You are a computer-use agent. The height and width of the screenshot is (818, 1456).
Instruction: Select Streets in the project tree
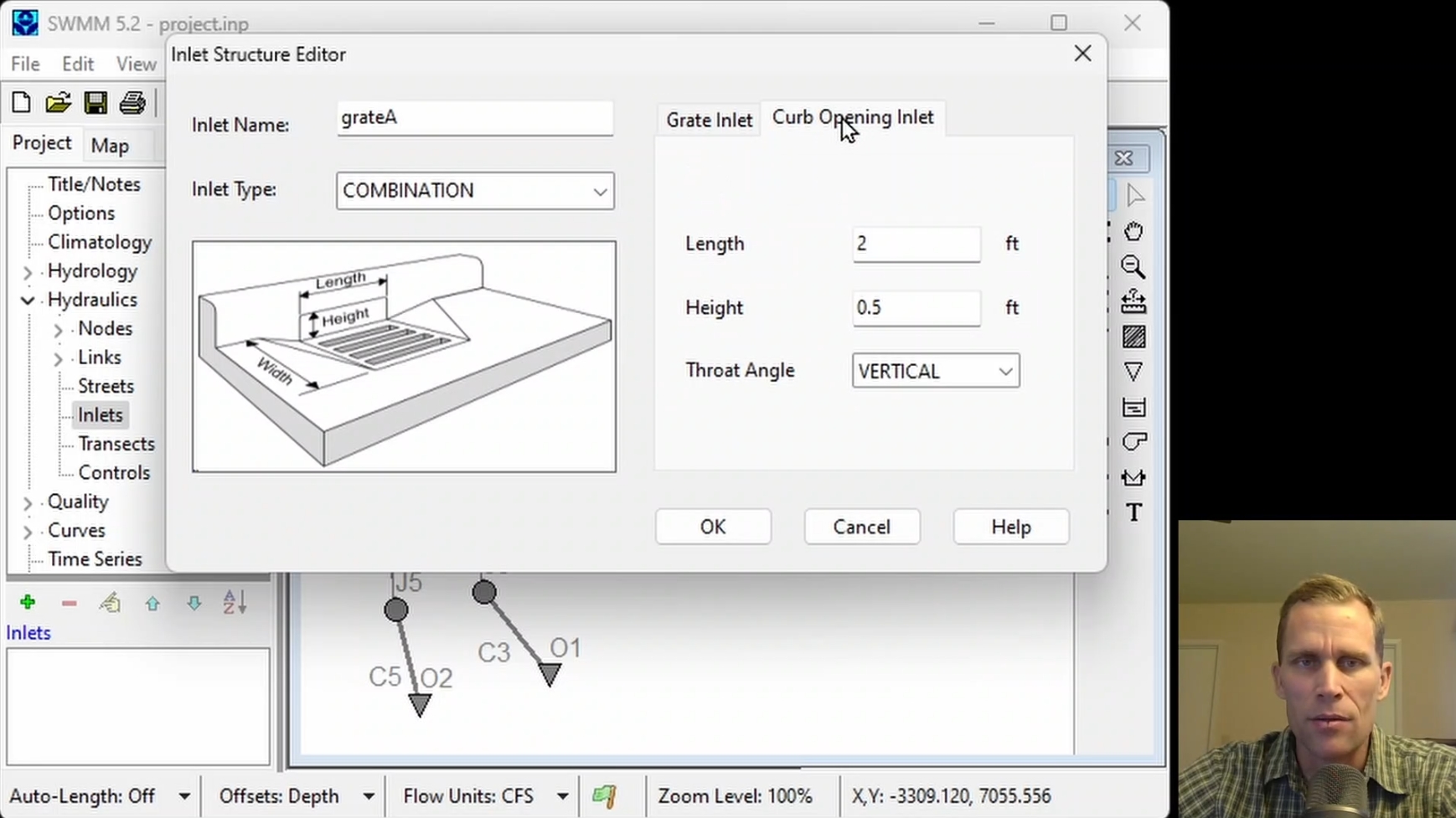[x=106, y=386]
